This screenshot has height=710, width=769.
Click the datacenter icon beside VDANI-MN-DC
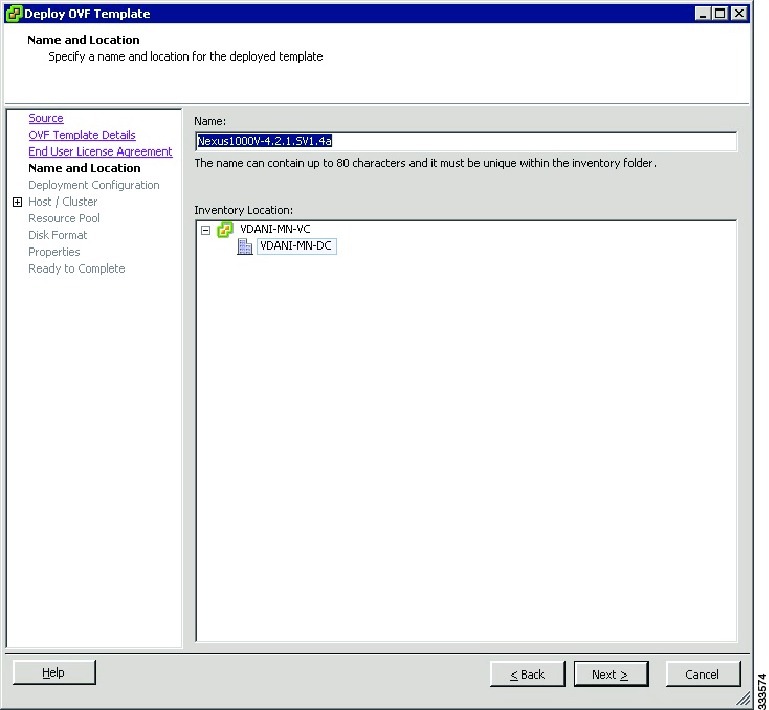click(245, 246)
